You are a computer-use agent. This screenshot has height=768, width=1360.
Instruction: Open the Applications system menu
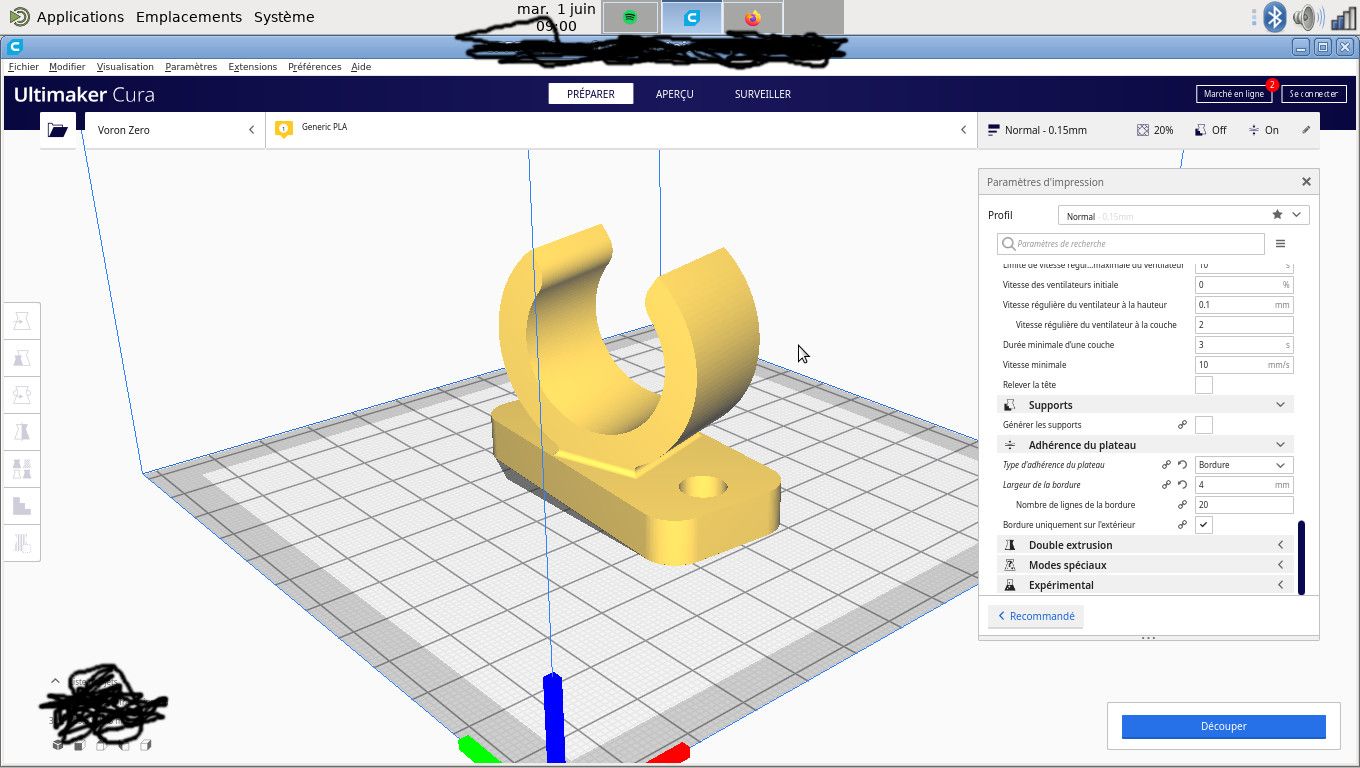pyautogui.click(x=80, y=17)
